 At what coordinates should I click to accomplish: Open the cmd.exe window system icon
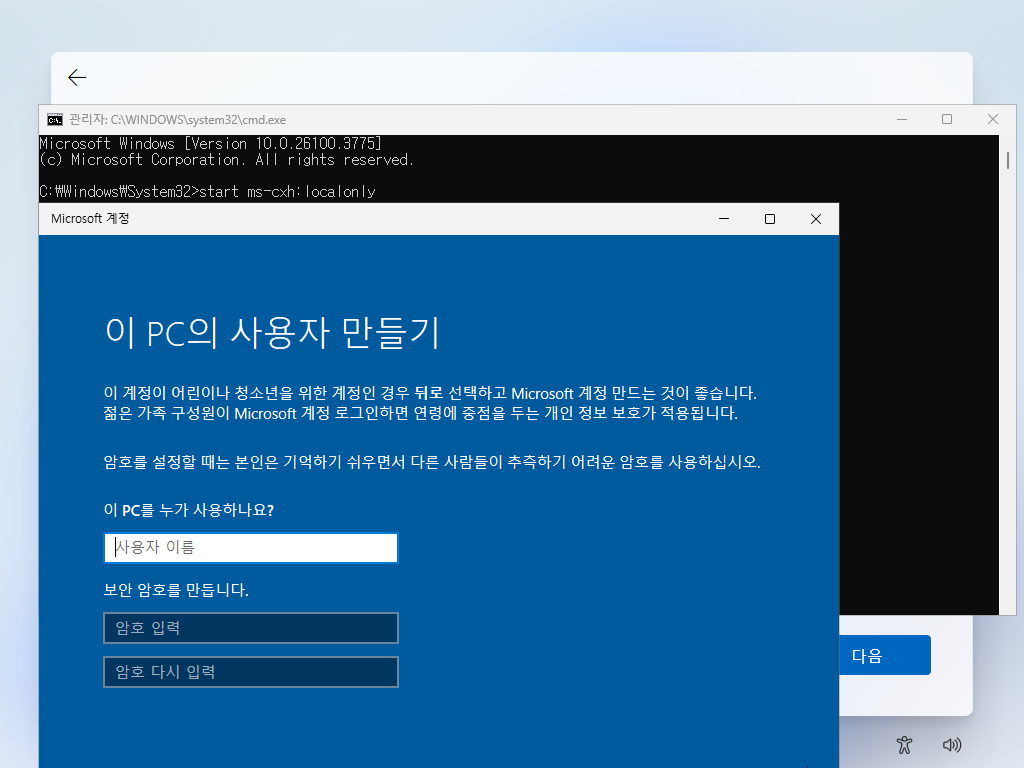point(55,120)
